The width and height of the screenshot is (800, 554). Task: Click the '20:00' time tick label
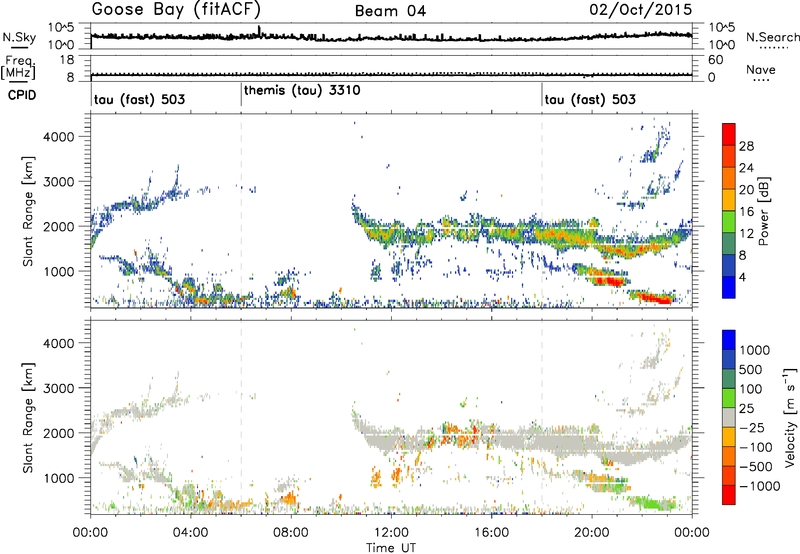pos(591,533)
